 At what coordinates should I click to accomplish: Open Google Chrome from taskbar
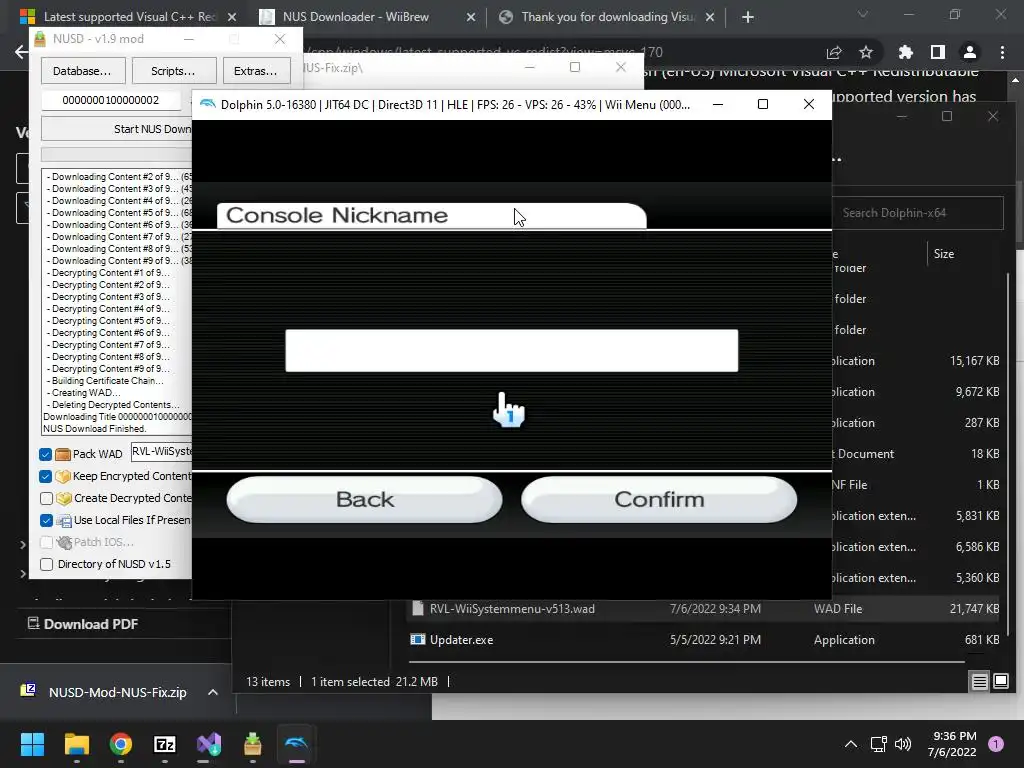(121, 744)
